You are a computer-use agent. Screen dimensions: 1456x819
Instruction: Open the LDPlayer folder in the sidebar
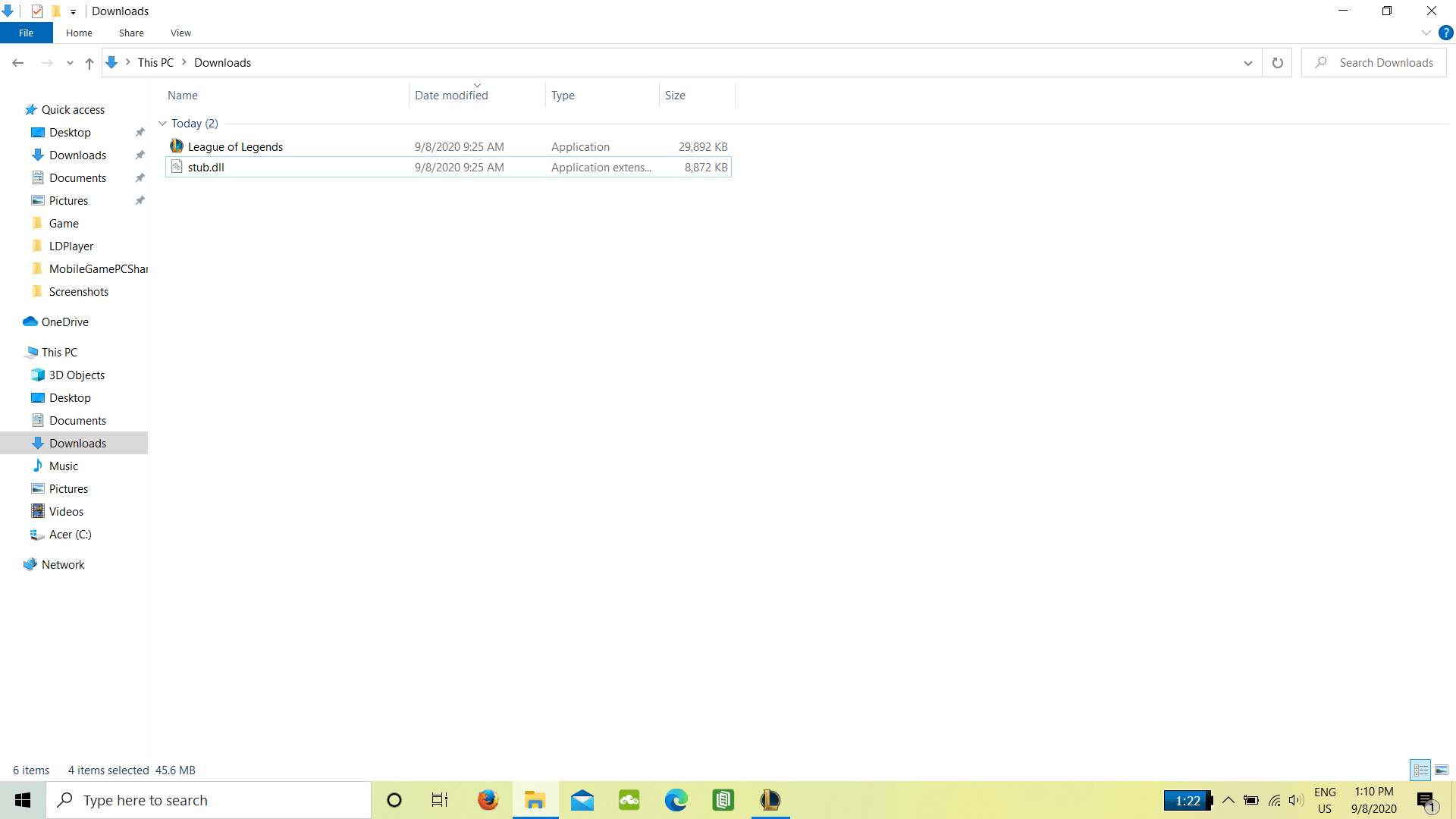(x=71, y=246)
